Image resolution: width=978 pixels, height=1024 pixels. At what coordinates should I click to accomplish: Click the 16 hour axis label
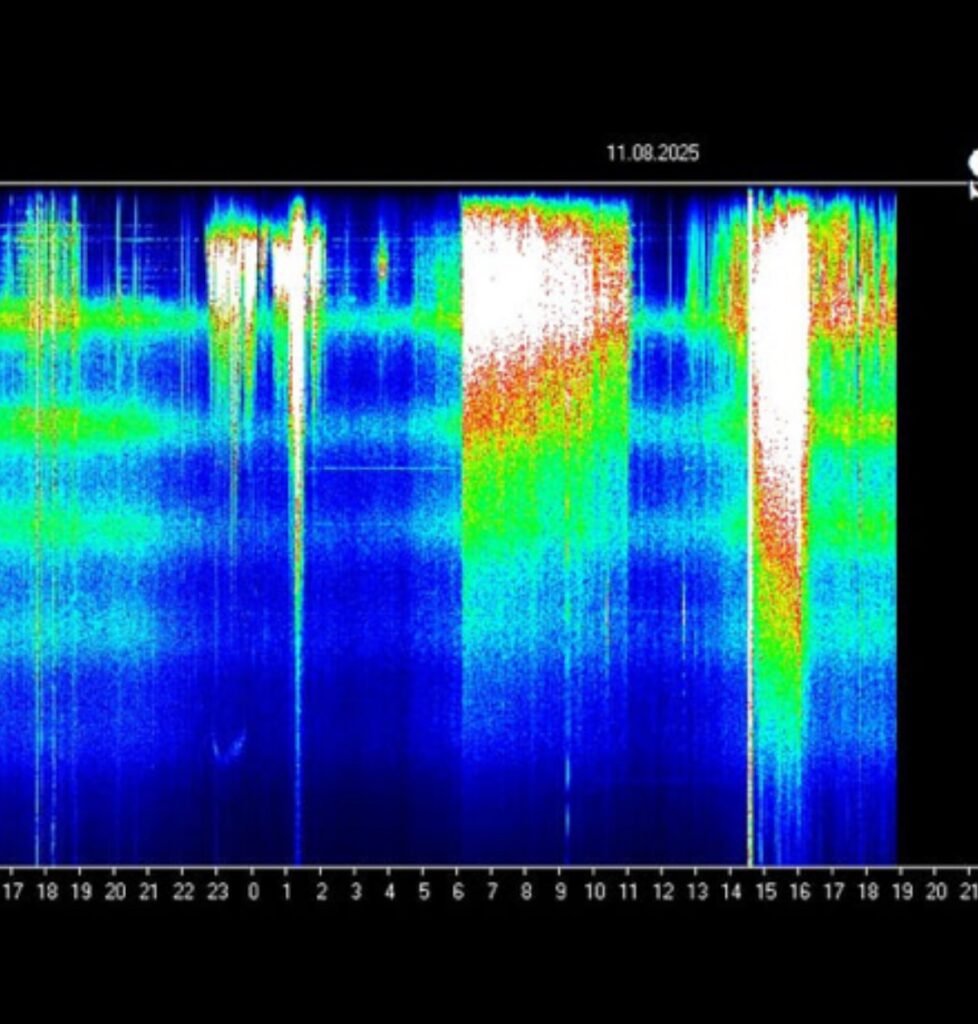(x=800, y=891)
